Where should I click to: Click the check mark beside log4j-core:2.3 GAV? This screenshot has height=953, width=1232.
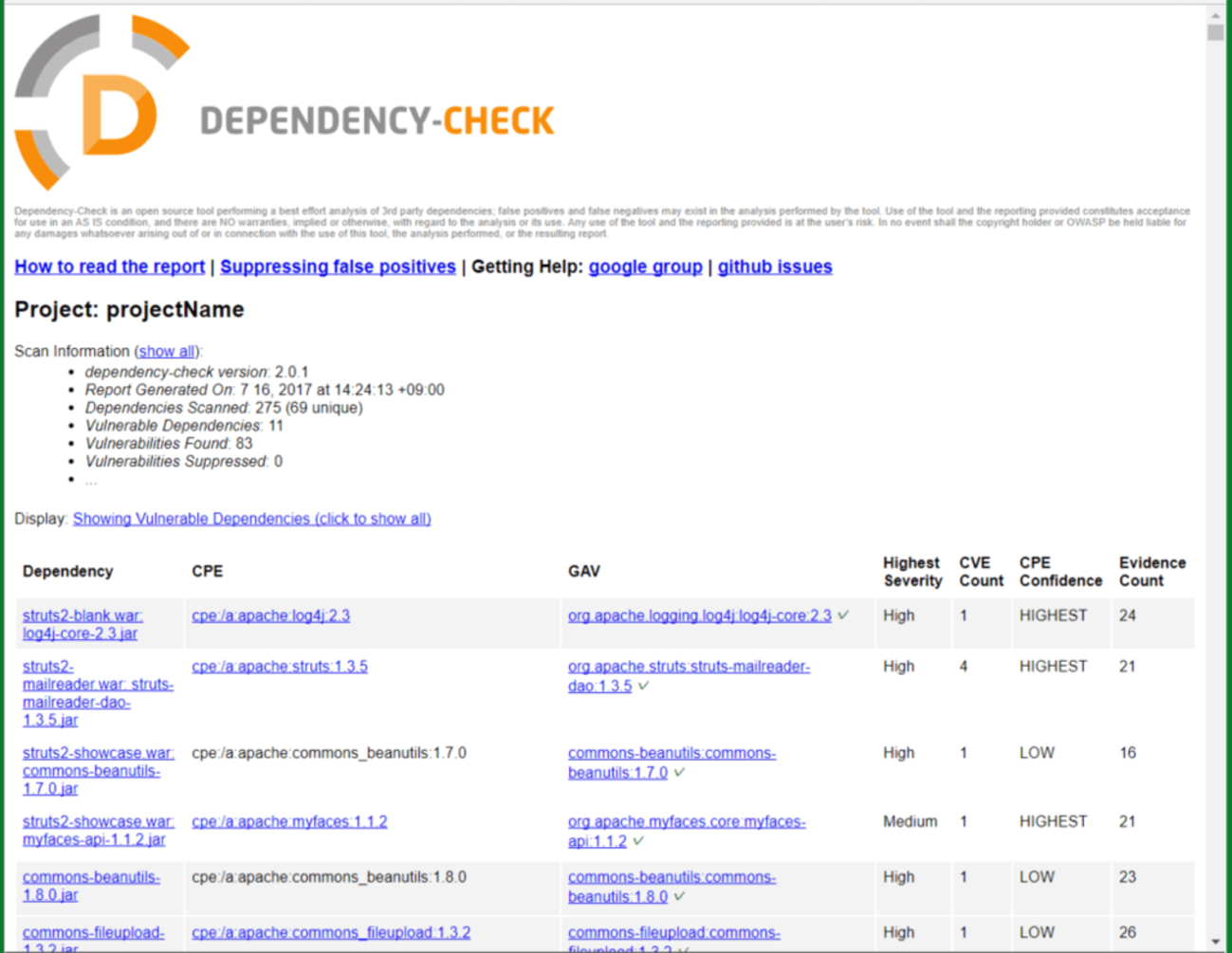tap(843, 615)
